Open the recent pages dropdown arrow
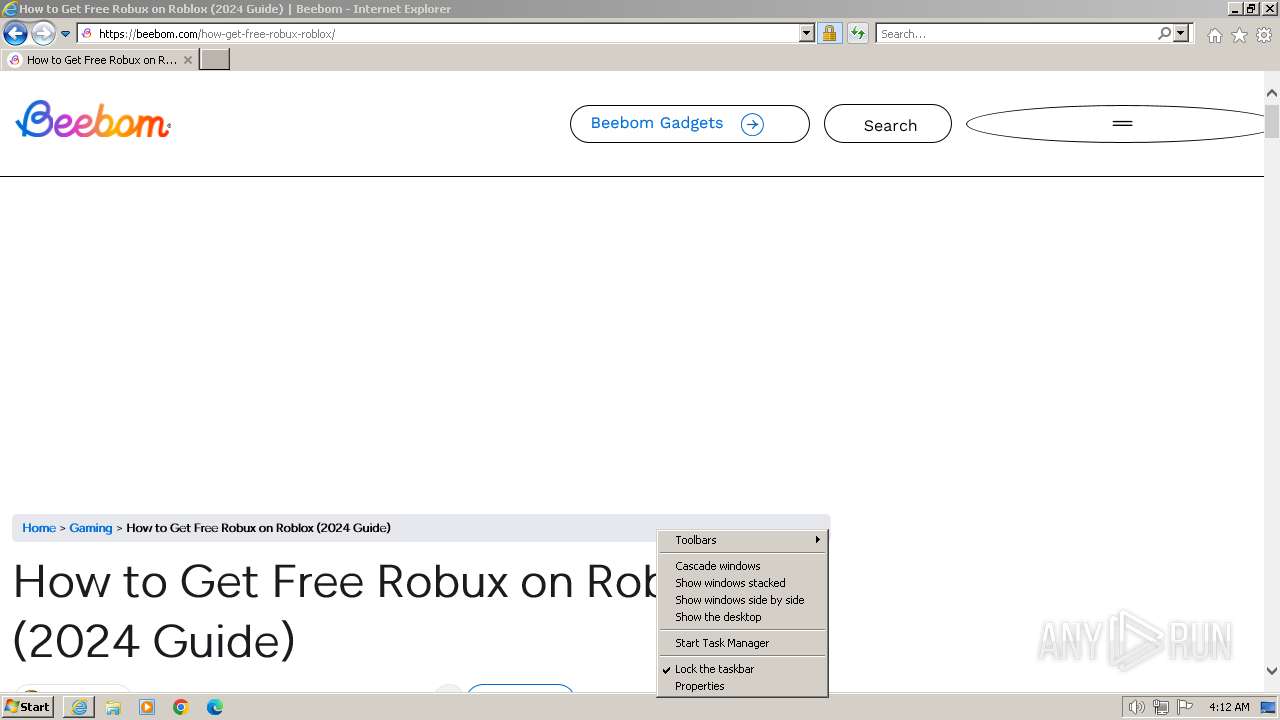 click(x=66, y=34)
